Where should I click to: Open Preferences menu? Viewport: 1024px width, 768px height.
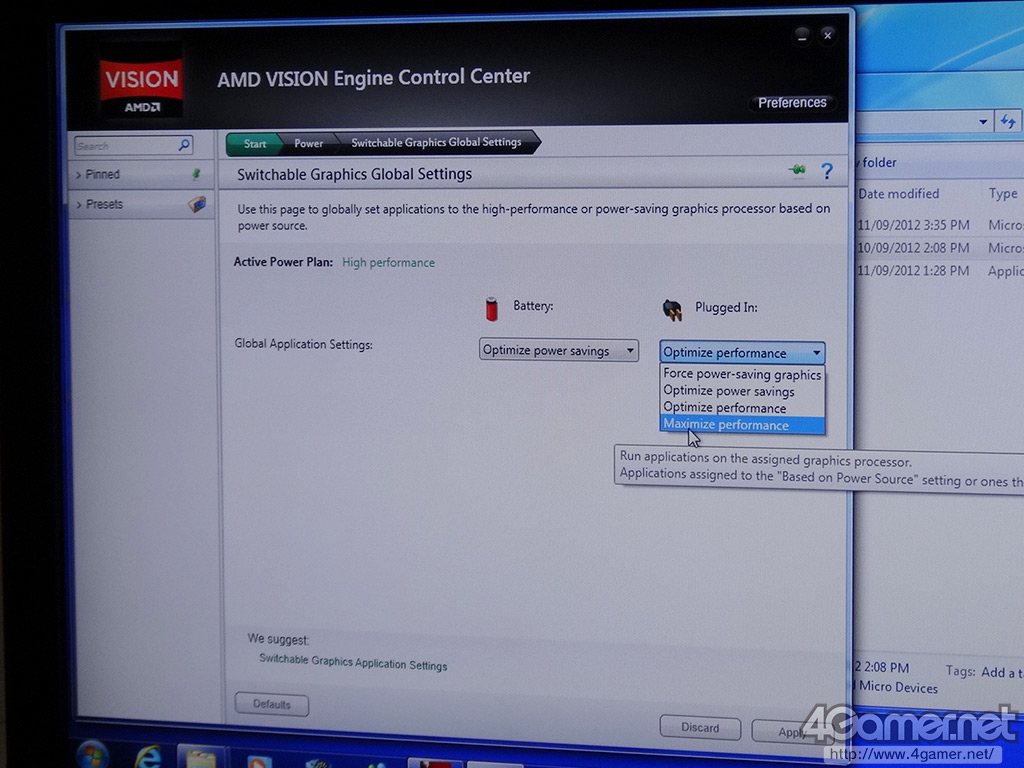(x=792, y=103)
